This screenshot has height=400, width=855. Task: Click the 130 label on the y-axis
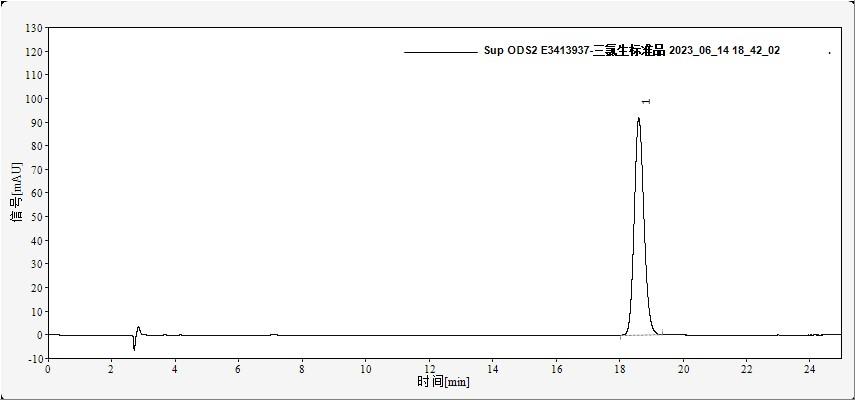30,28
